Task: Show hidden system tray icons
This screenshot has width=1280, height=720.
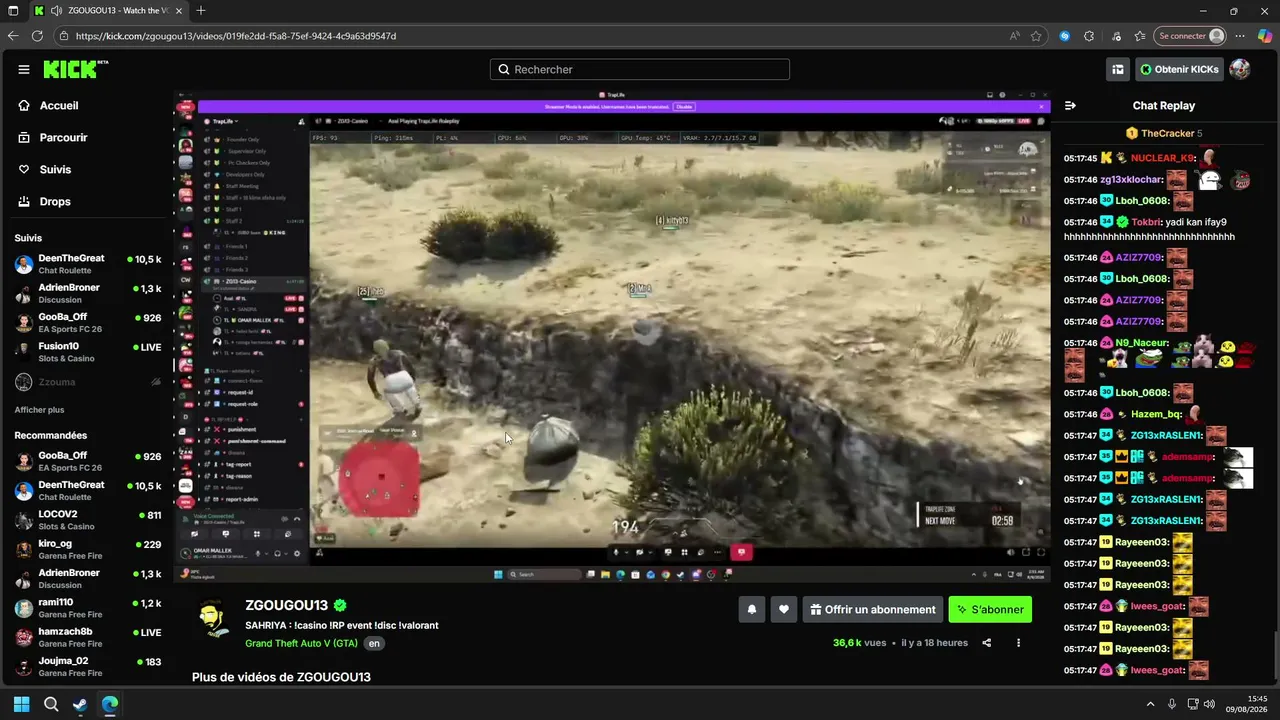Action: point(1150,704)
